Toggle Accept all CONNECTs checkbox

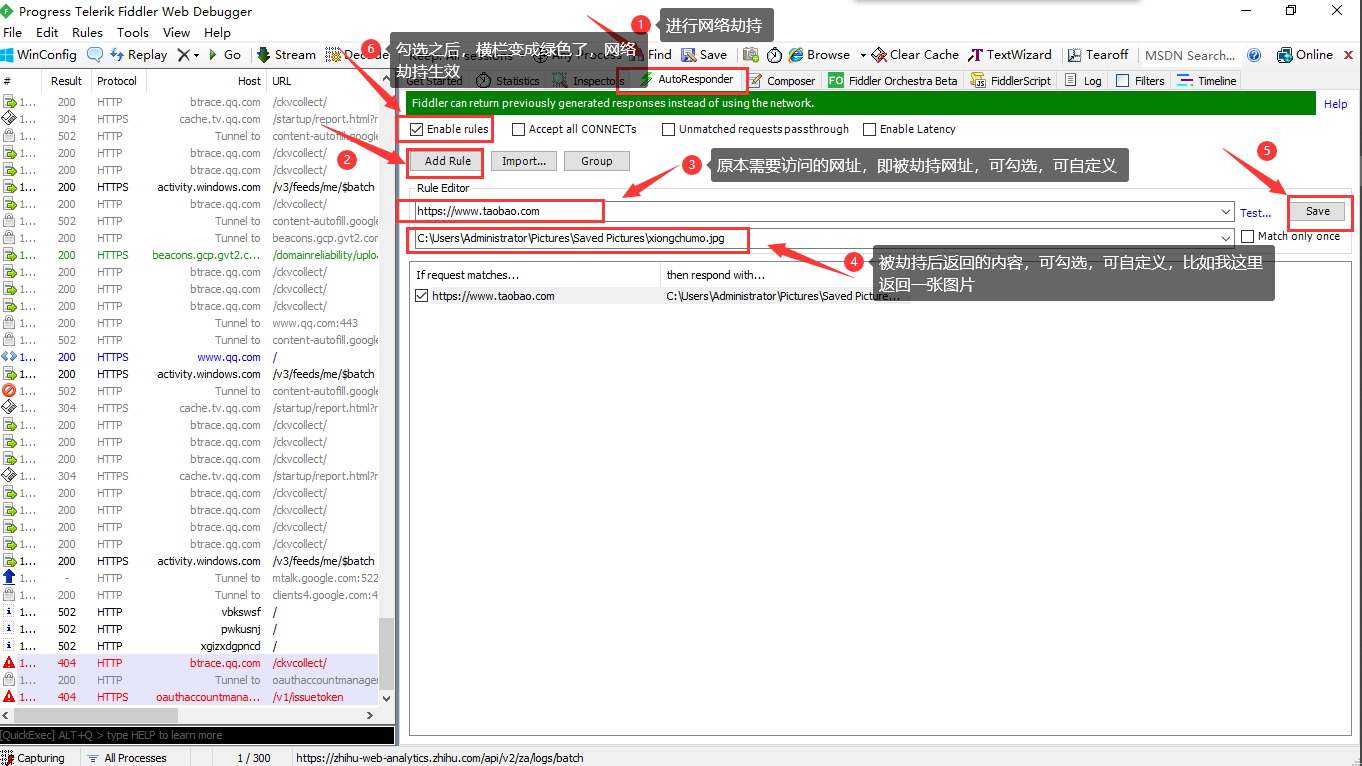518,129
